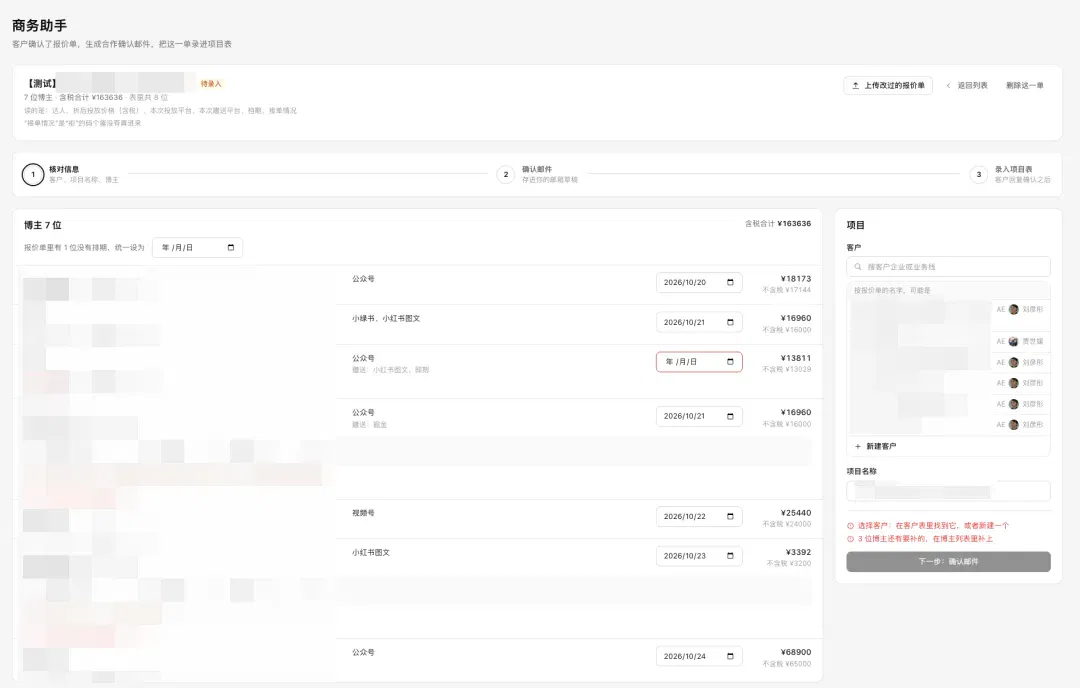The width and height of the screenshot is (1080, 688).
Task: Click the AE avatar next to 贾世媛
Action: click(x=1013, y=342)
